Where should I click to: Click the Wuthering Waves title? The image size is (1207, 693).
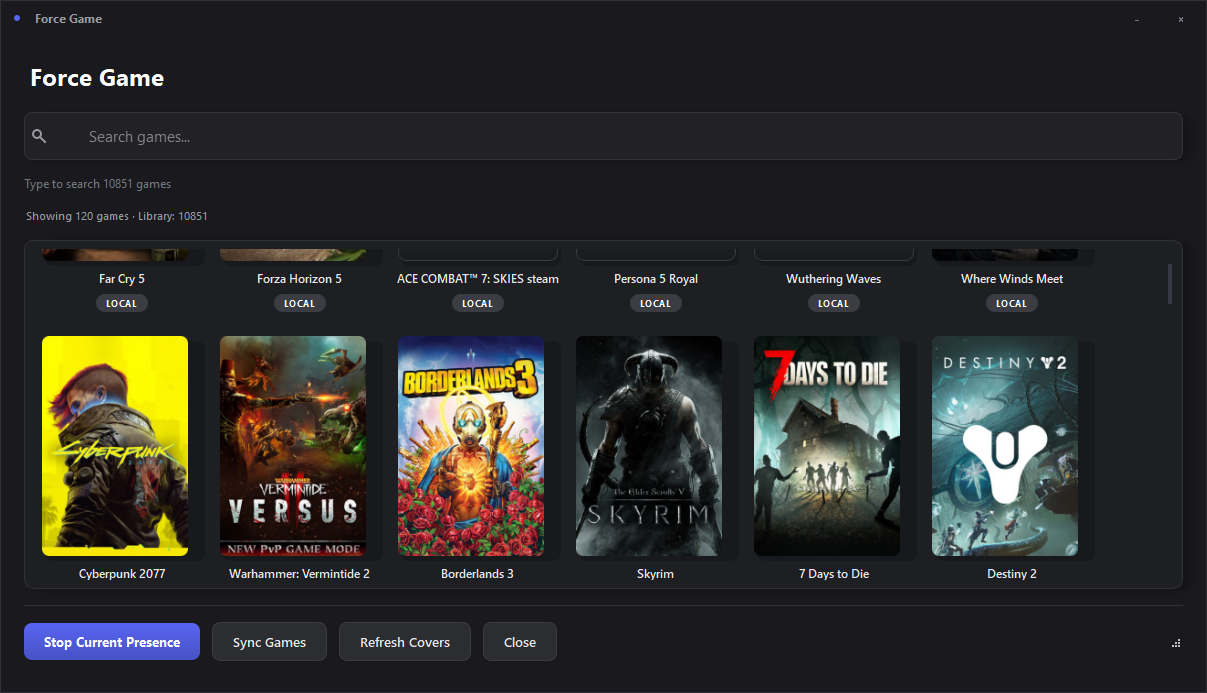[834, 279]
